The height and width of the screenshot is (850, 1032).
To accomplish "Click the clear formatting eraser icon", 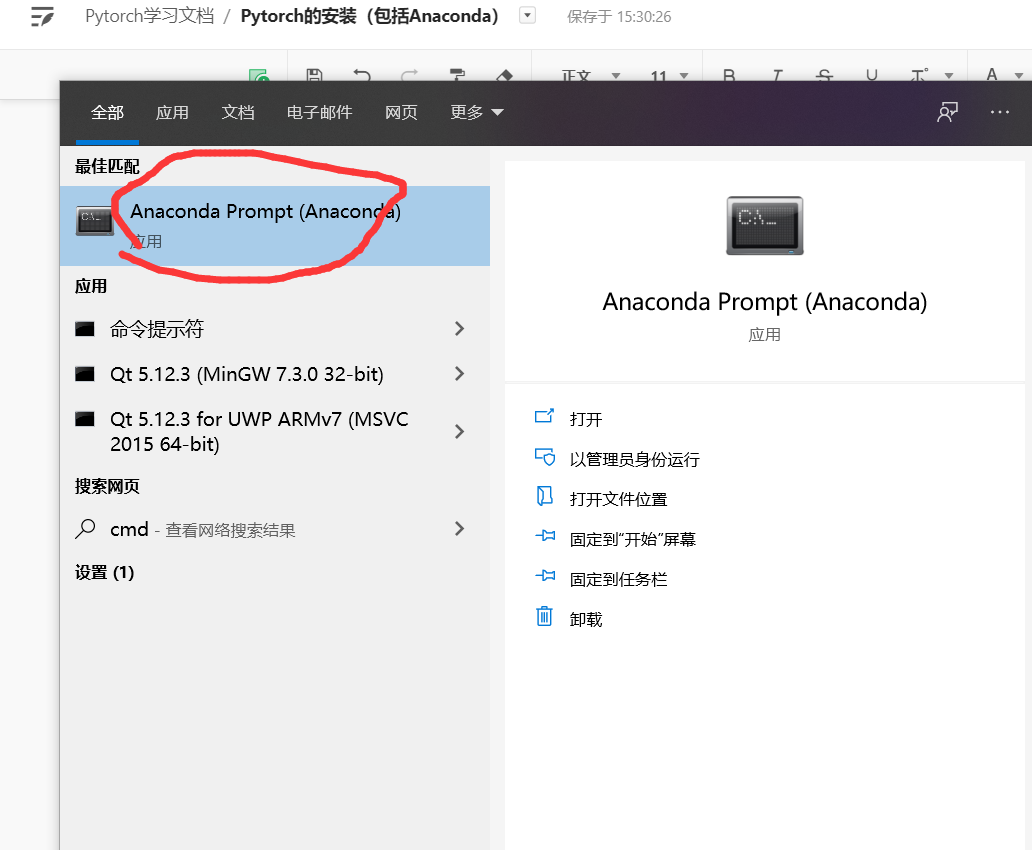I will click(x=504, y=75).
